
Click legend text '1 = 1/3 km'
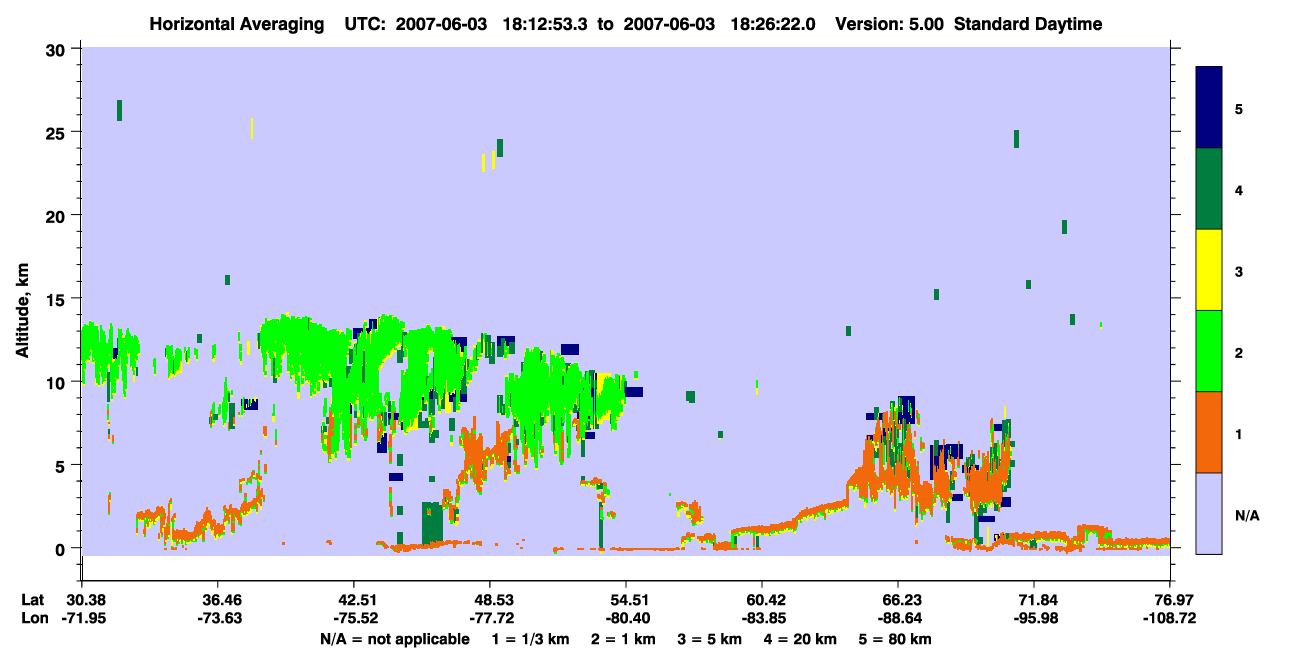[x=531, y=639]
